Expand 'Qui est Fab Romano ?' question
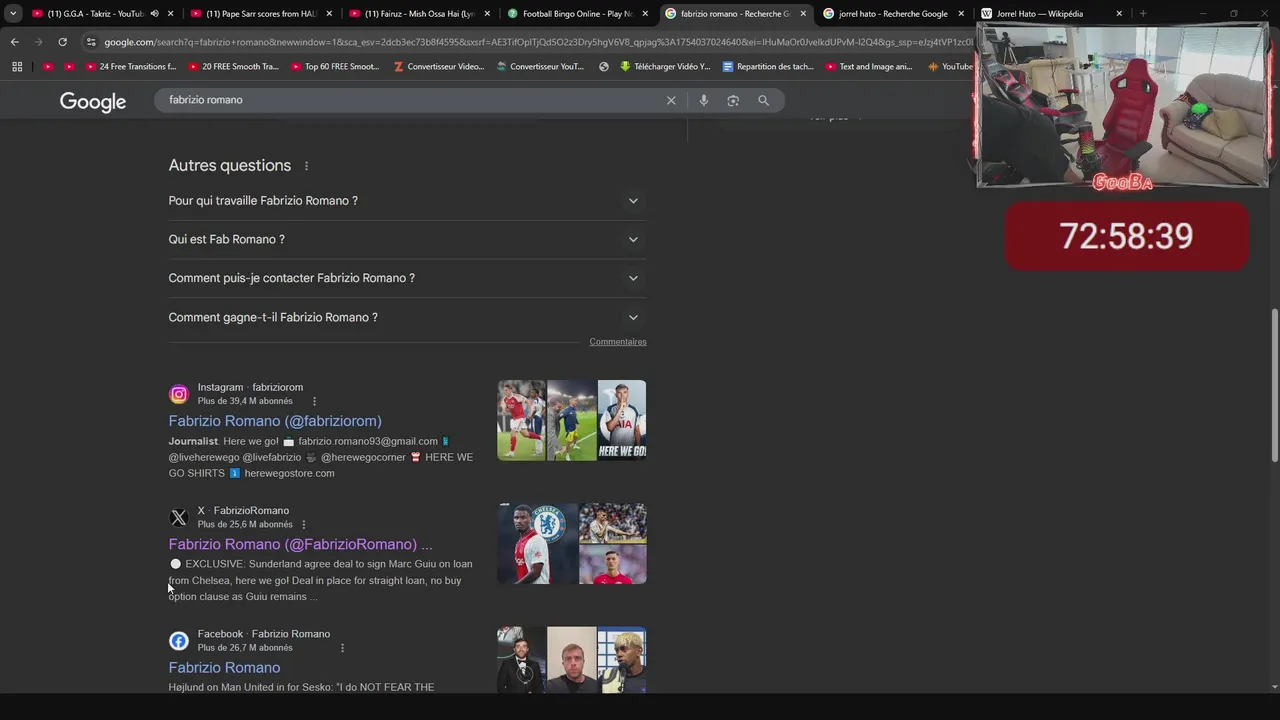 407,240
